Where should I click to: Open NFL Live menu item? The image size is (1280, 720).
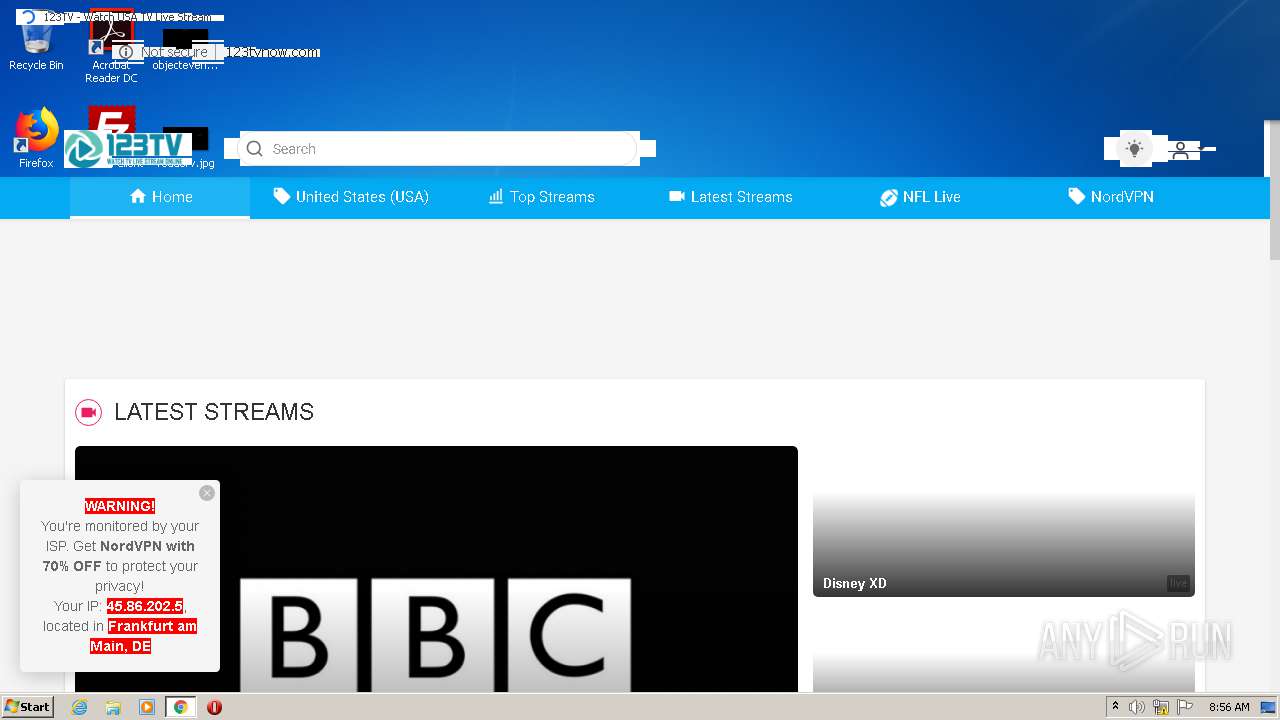920,197
